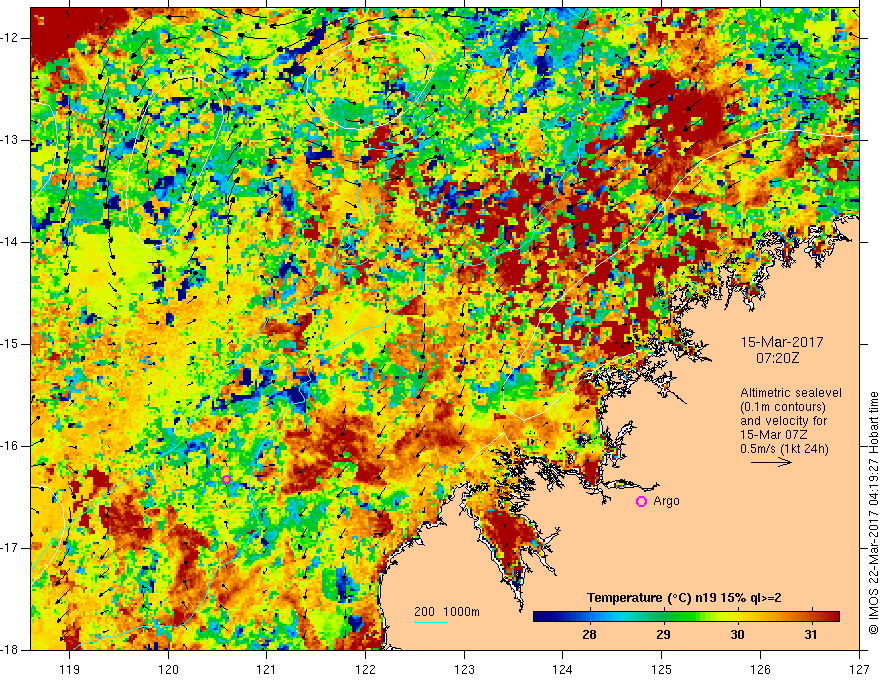Click the longitude label 120
This screenshot has width=880, height=680.
168,669
